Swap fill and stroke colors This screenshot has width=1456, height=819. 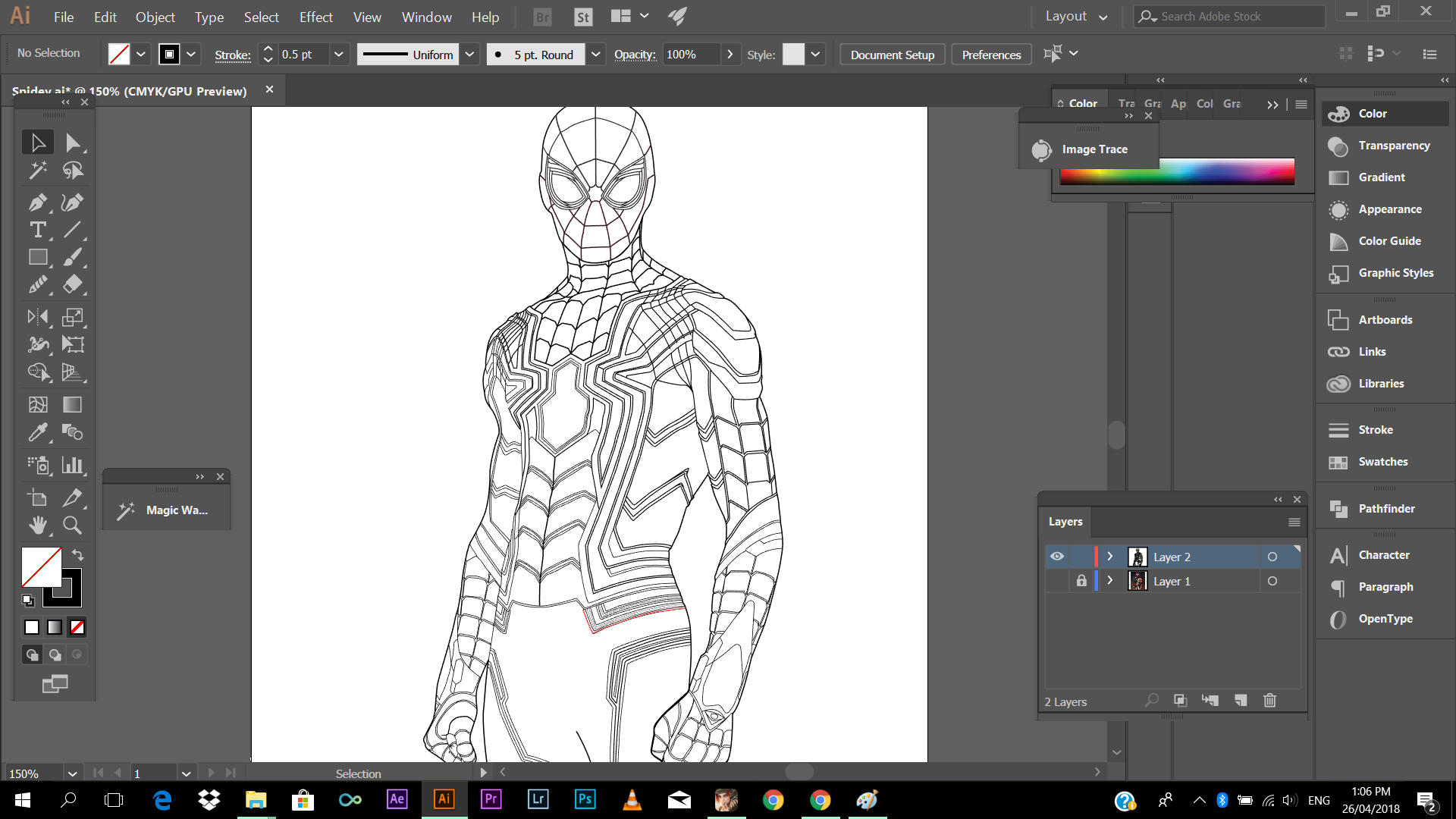click(x=77, y=554)
